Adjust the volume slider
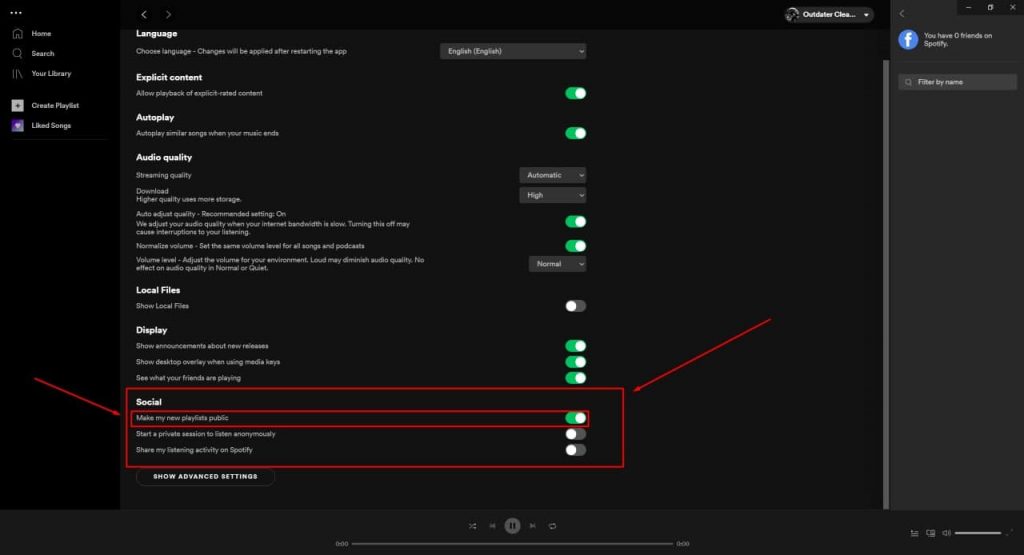The height and width of the screenshot is (555, 1024). 978,533
